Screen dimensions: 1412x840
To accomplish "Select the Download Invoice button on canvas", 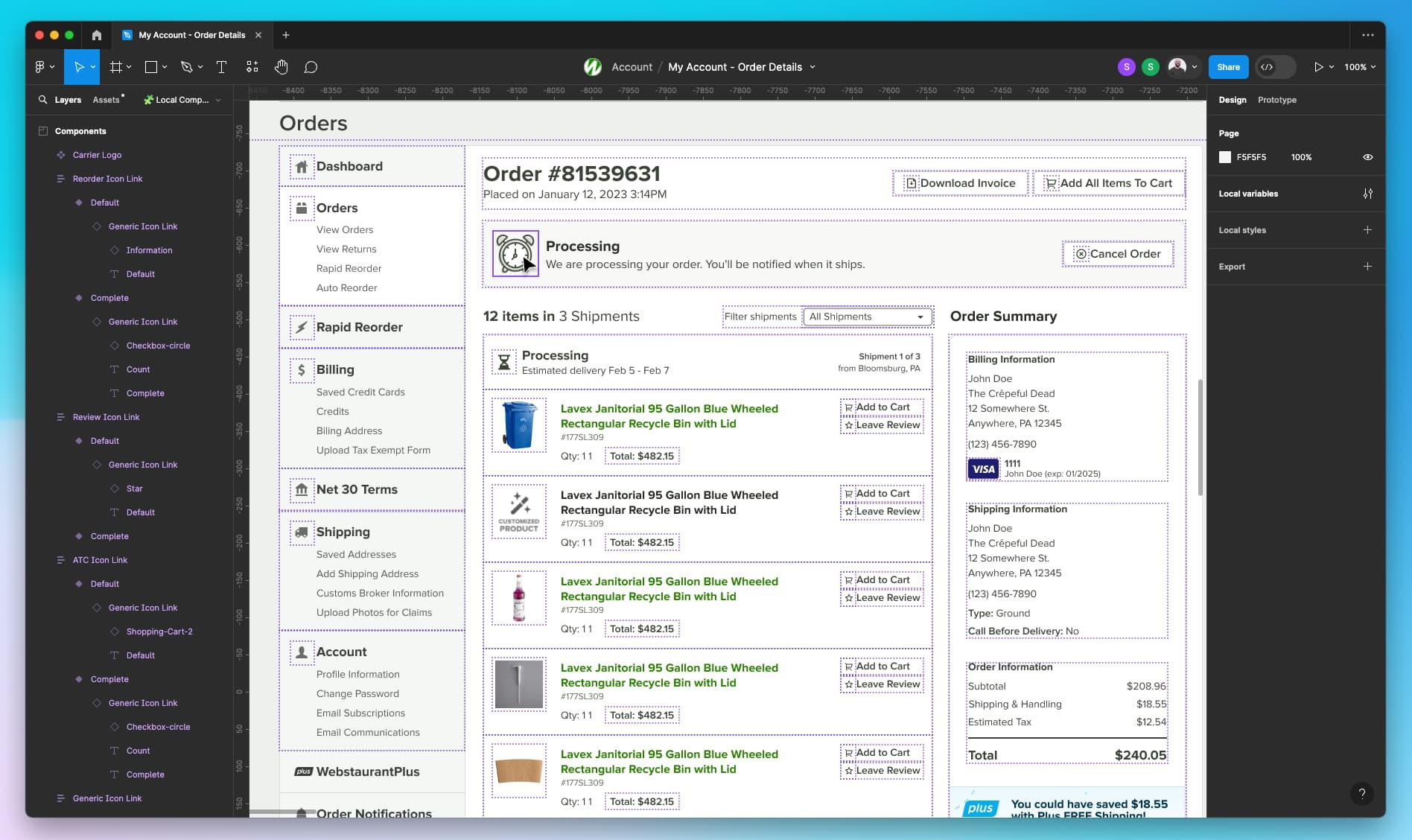I will (960, 183).
